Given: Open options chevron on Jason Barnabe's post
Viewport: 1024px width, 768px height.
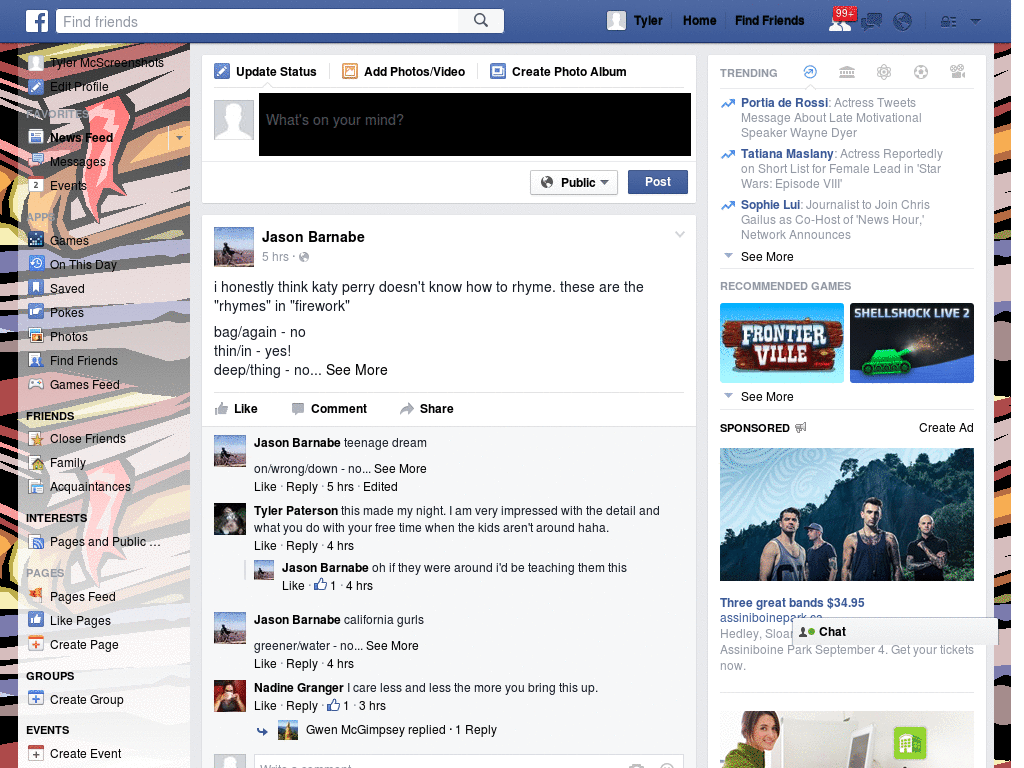Looking at the screenshot, I should tap(680, 234).
